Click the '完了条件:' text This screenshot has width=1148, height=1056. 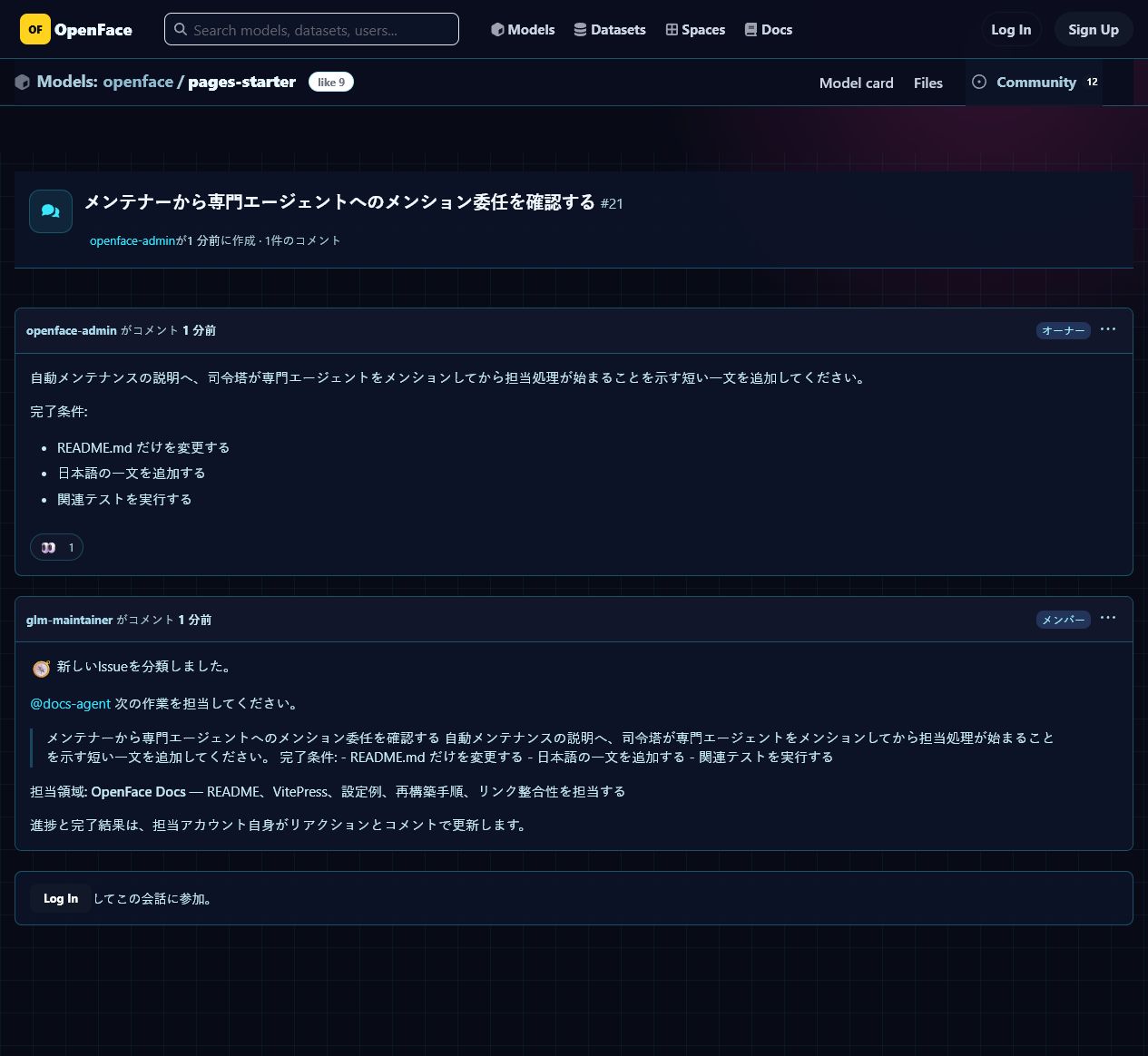point(59,411)
